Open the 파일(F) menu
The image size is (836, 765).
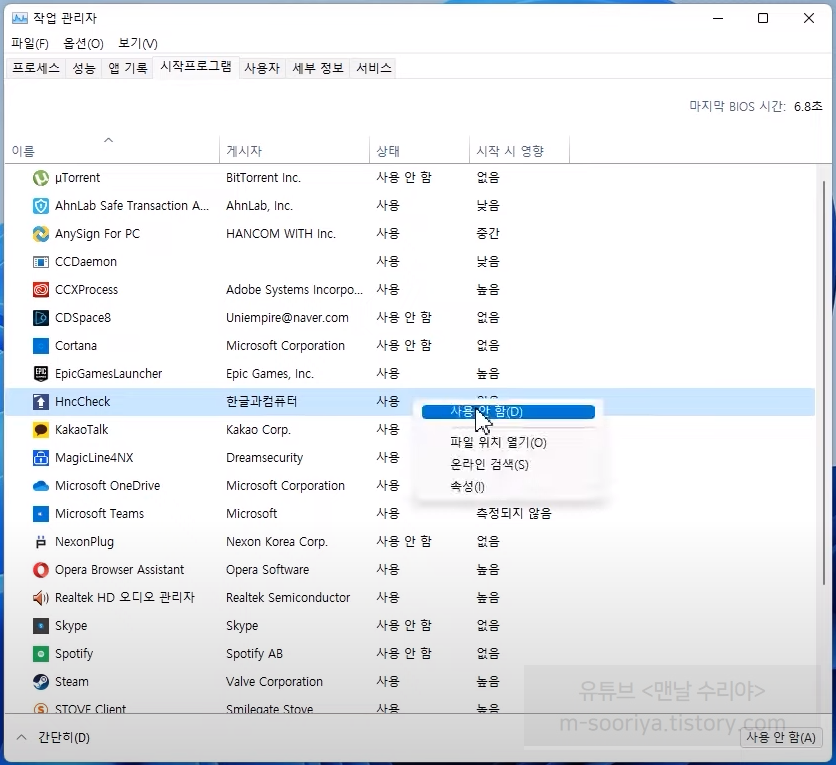tap(30, 44)
